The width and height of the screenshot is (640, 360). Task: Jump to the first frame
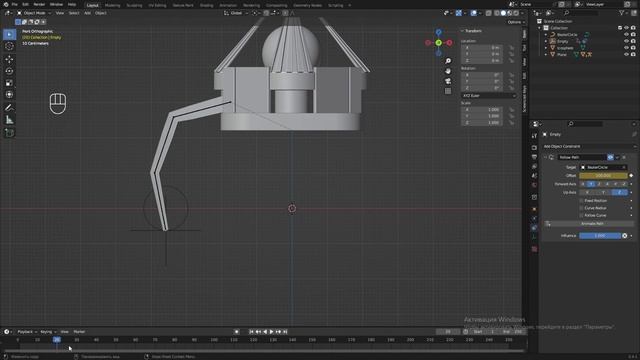tap(251, 332)
